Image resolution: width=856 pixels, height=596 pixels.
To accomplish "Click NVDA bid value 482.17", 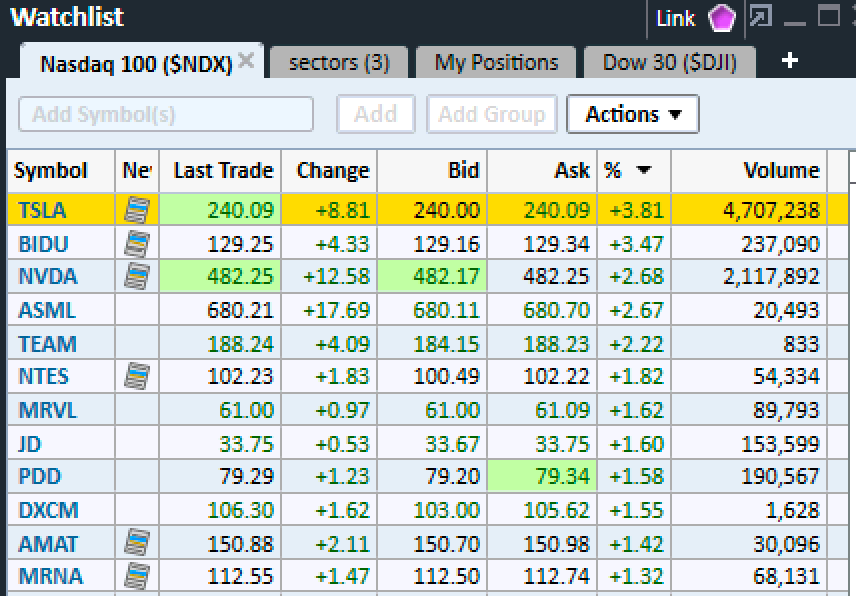I will pyautogui.click(x=446, y=276).
